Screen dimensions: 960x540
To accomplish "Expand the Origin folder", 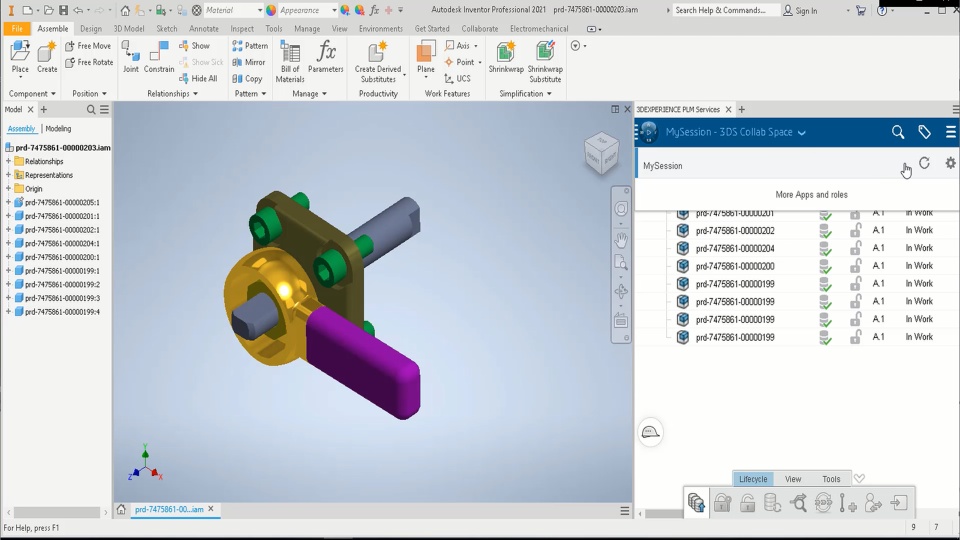I will coord(9,189).
